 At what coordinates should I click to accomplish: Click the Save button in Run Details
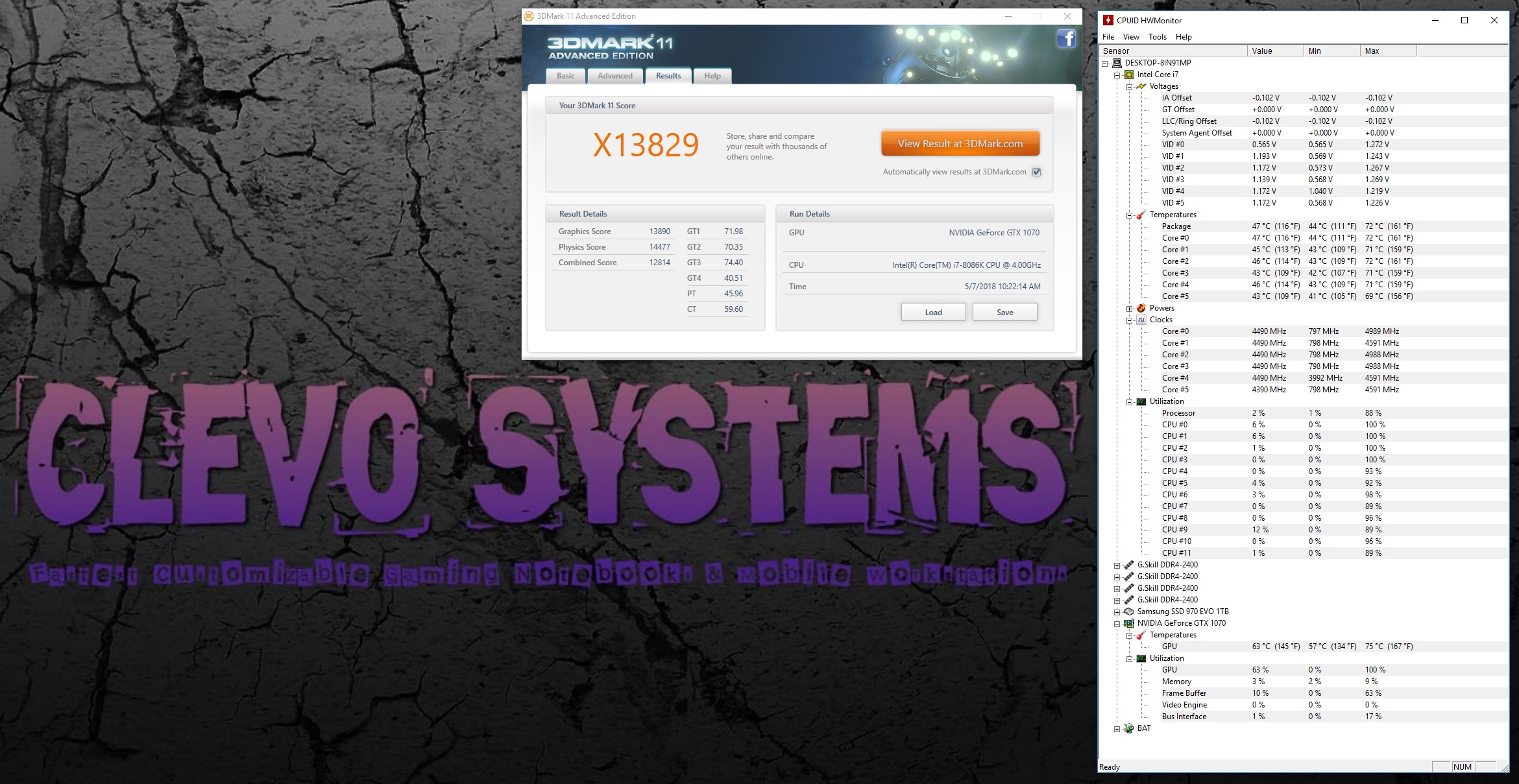1004,312
